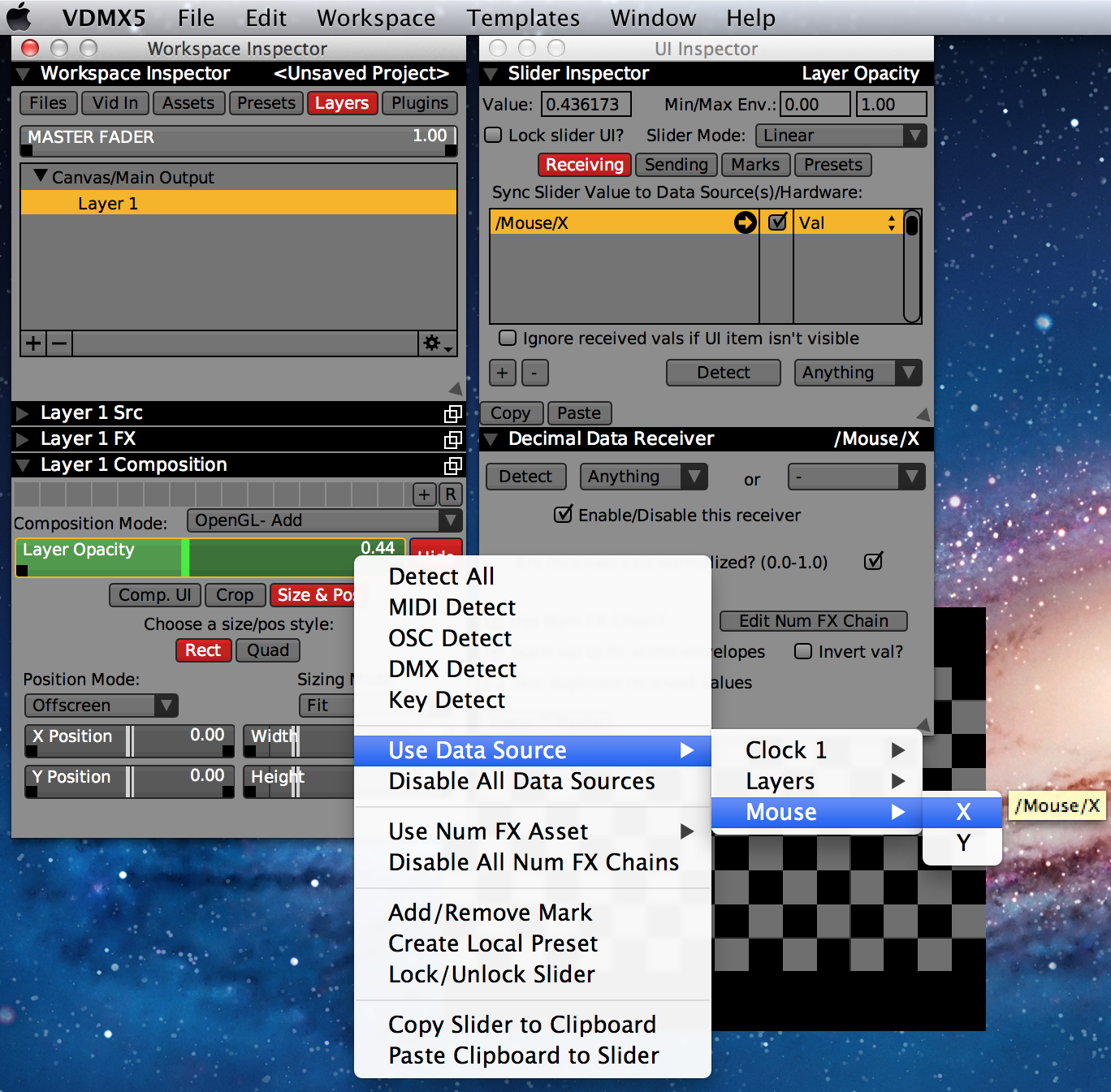Viewport: 1111px width, 1092px height.
Task: Open the Composition Mode OpenGL-Add dropdown
Action: click(x=324, y=520)
